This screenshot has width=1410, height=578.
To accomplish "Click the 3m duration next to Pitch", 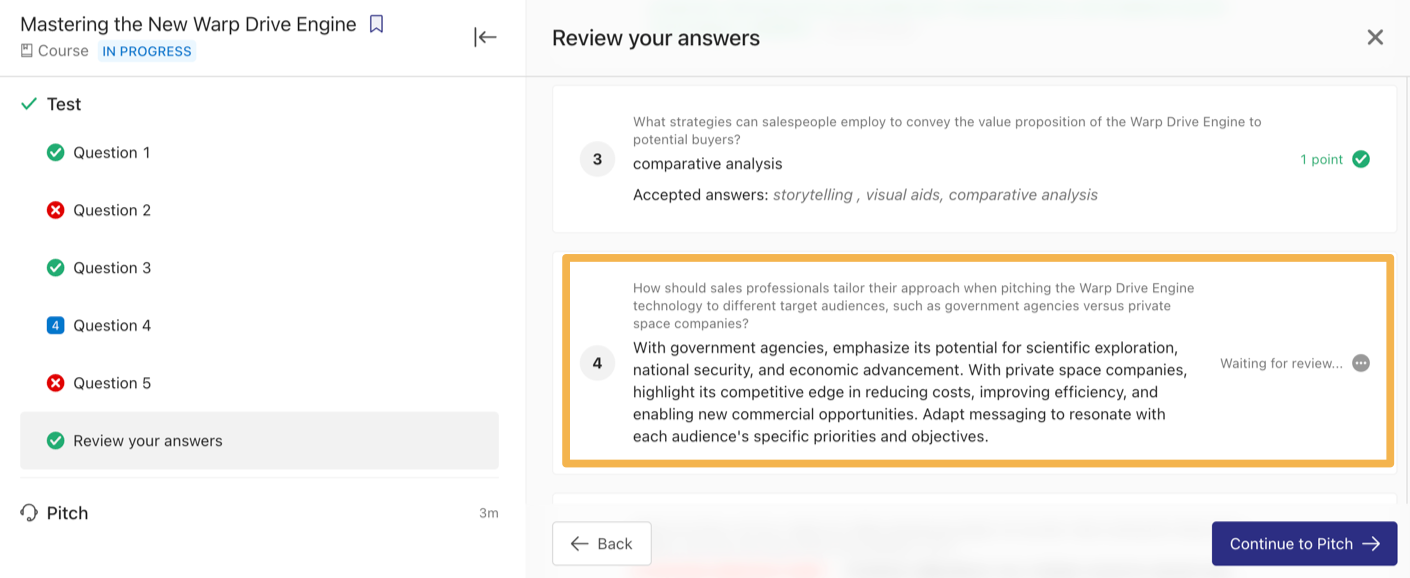I will [x=488, y=513].
